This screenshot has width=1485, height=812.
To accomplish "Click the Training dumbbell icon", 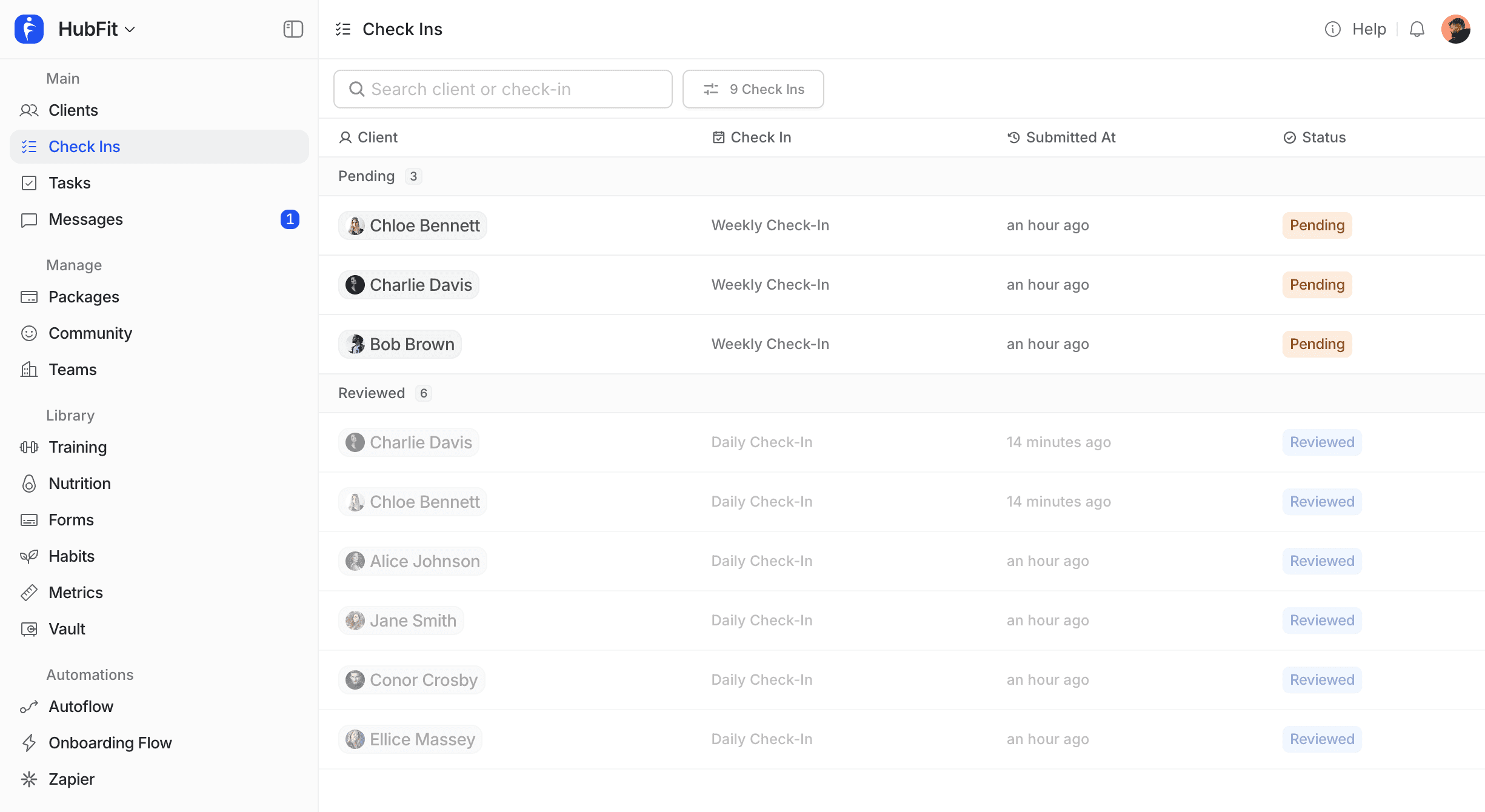I will tap(29, 447).
